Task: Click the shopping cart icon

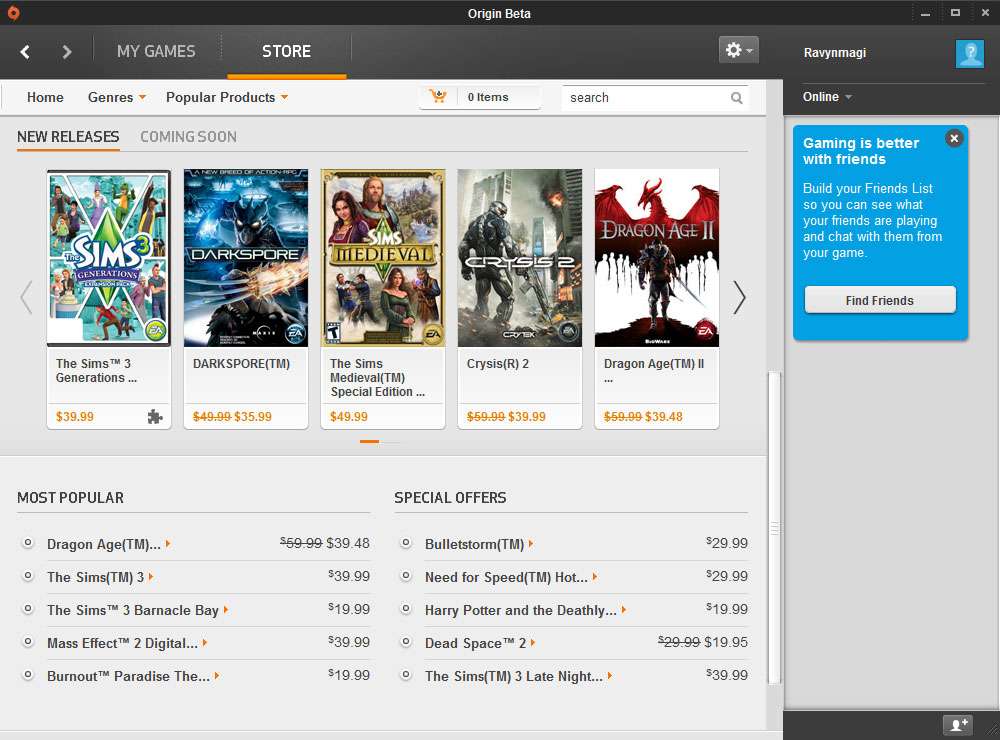Action: (x=437, y=97)
